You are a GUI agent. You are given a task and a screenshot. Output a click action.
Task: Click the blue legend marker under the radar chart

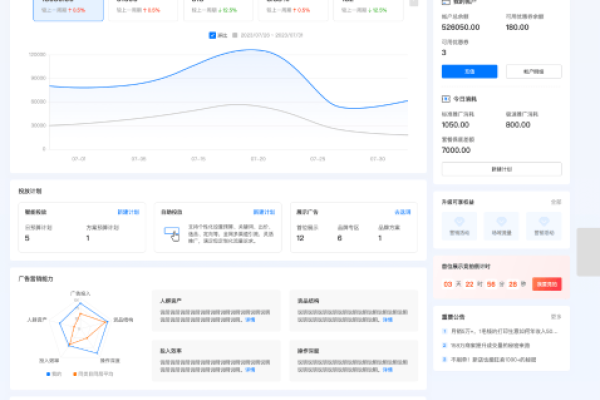(48, 374)
